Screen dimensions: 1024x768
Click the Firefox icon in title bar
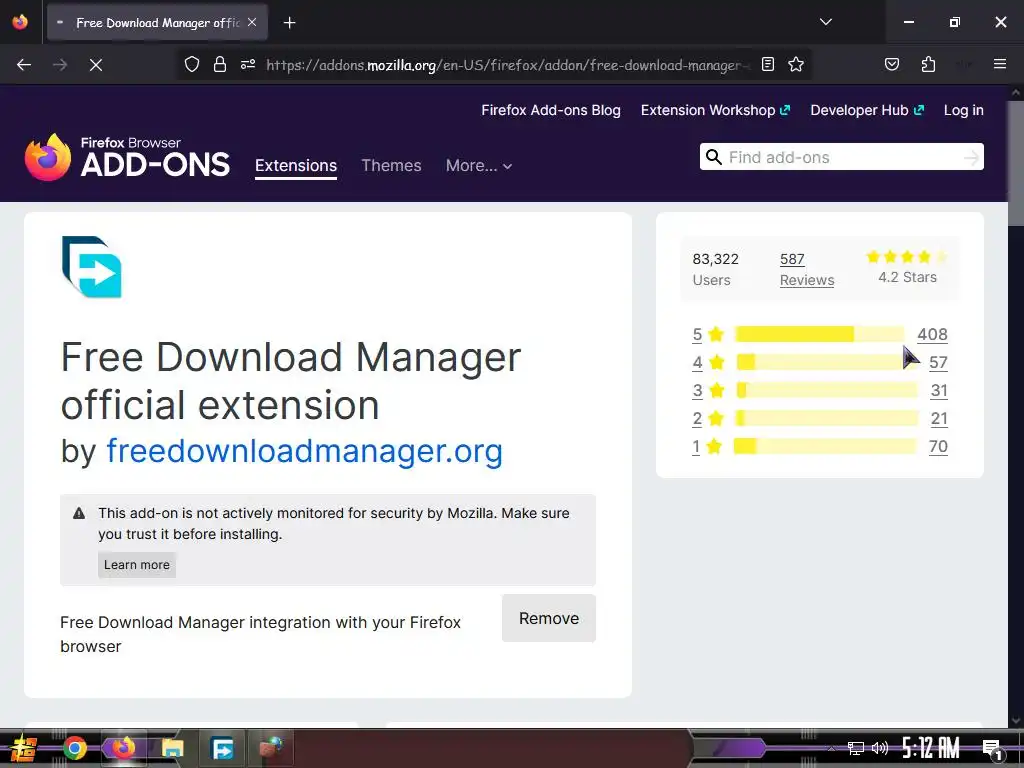(20, 22)
